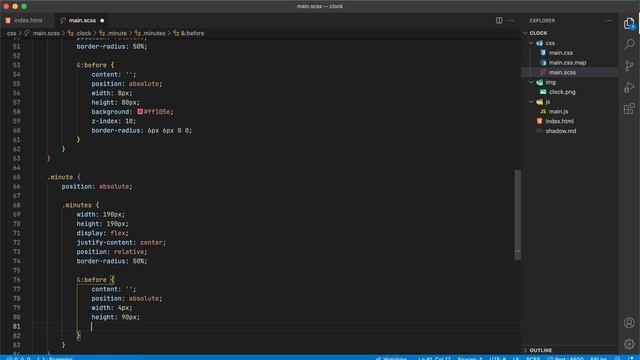Open main.css.map in the Explorer
The image size is (640, 360).
(567, 62)
